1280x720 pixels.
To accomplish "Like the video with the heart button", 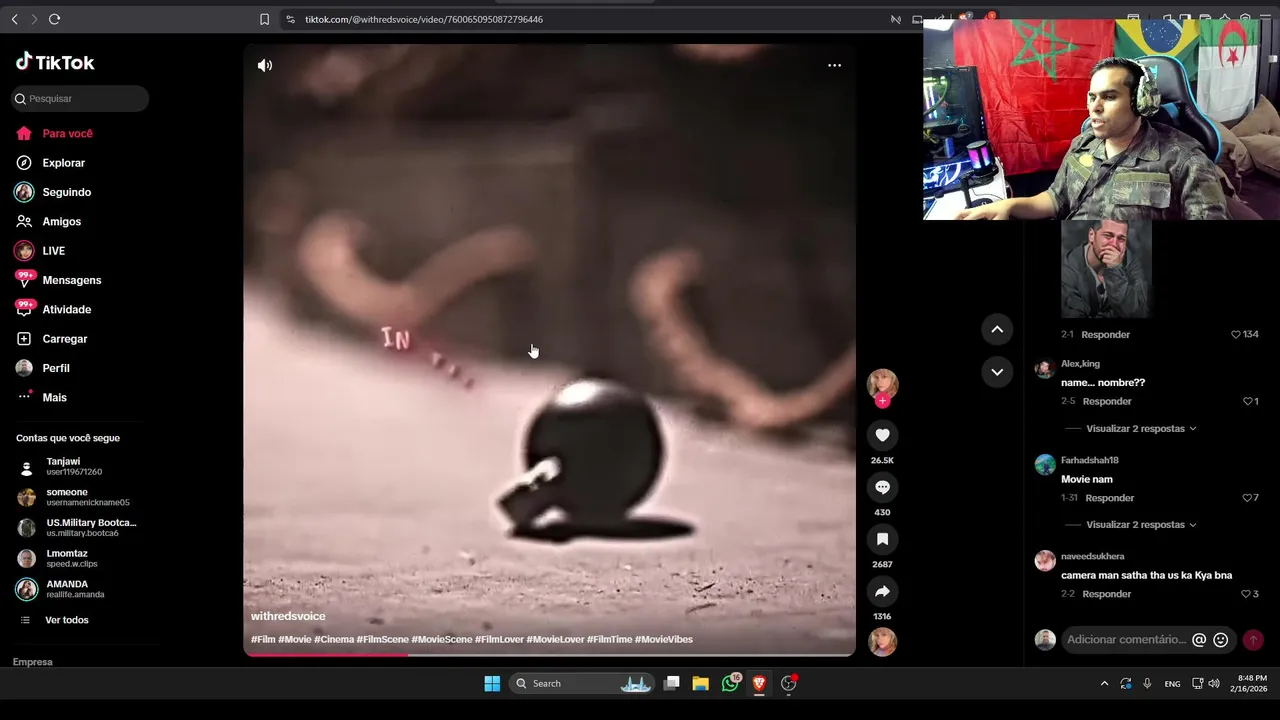I will pyautogui.click(x=882, y=435).
